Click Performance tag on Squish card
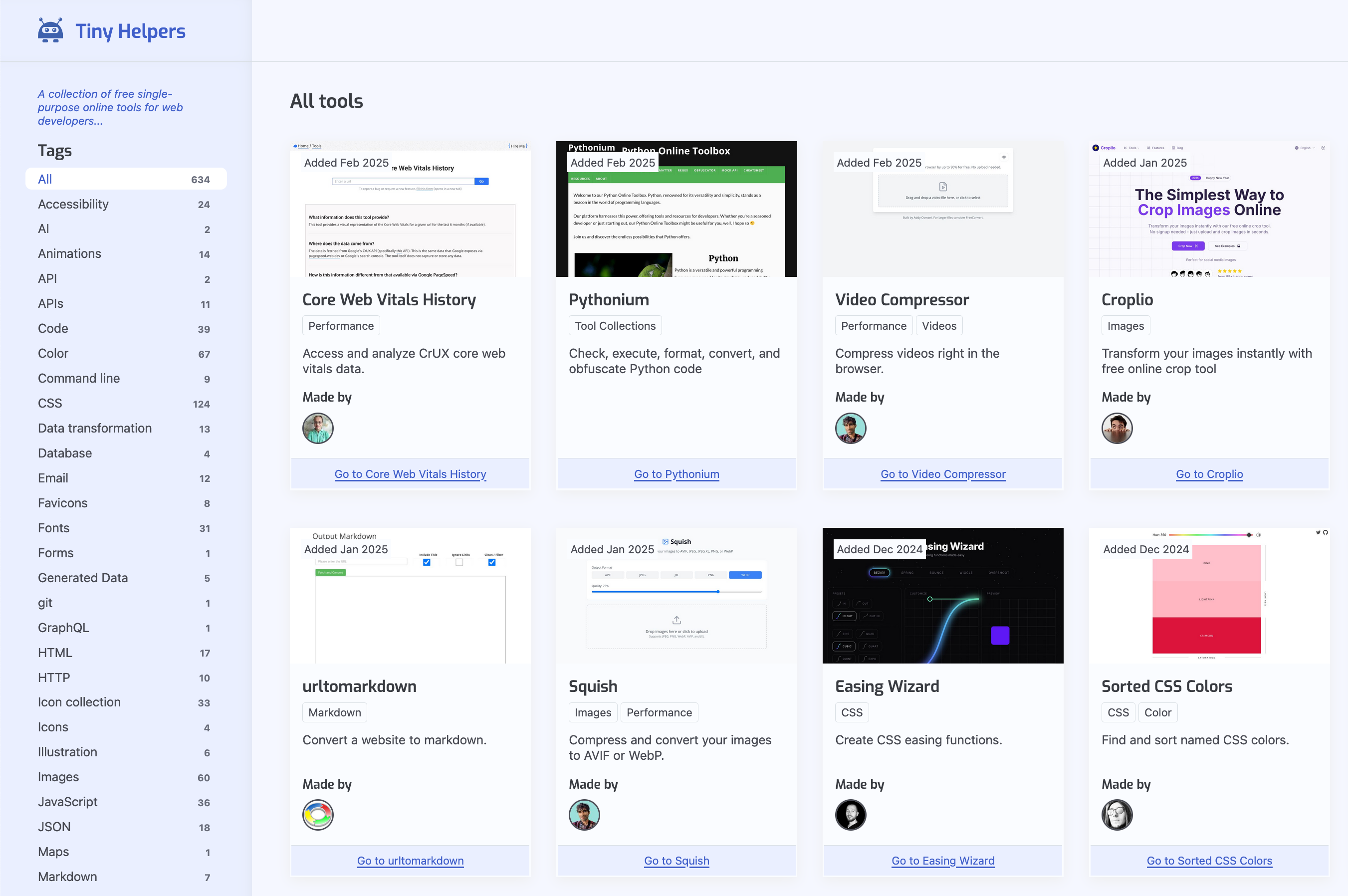This screenshot has height=896, width=1348. (x=659, y=712)
